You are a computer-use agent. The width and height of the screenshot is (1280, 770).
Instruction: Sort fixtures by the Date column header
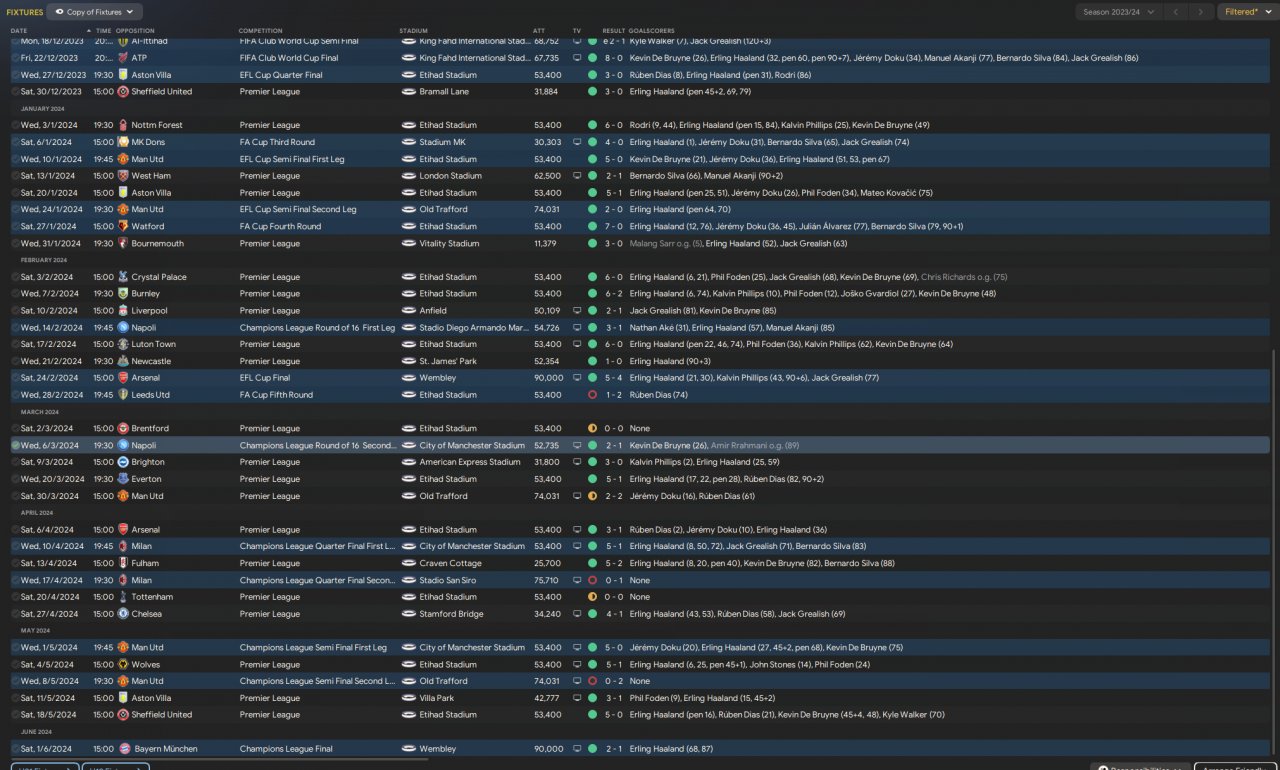click(19, 31)
